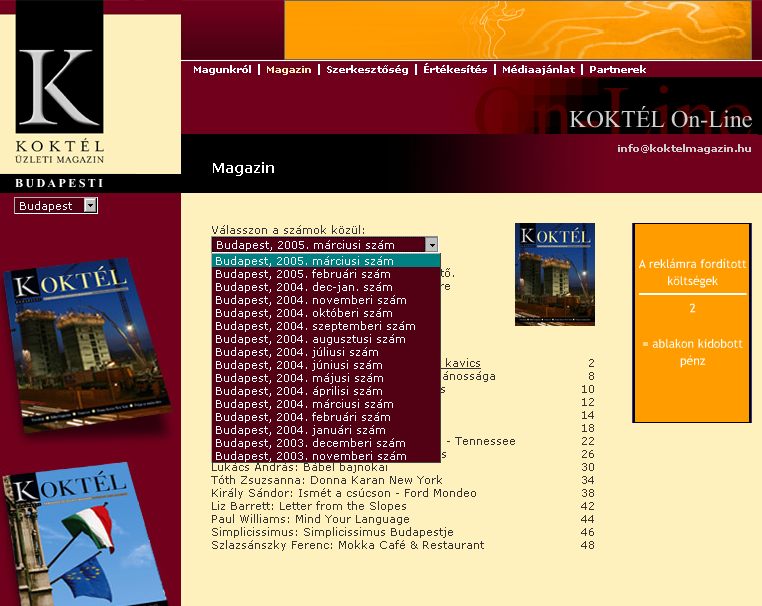762x606 pixels.
Task: Go to Szerkesztőség page
Action: pyautogui.click(x=367, y=69)
